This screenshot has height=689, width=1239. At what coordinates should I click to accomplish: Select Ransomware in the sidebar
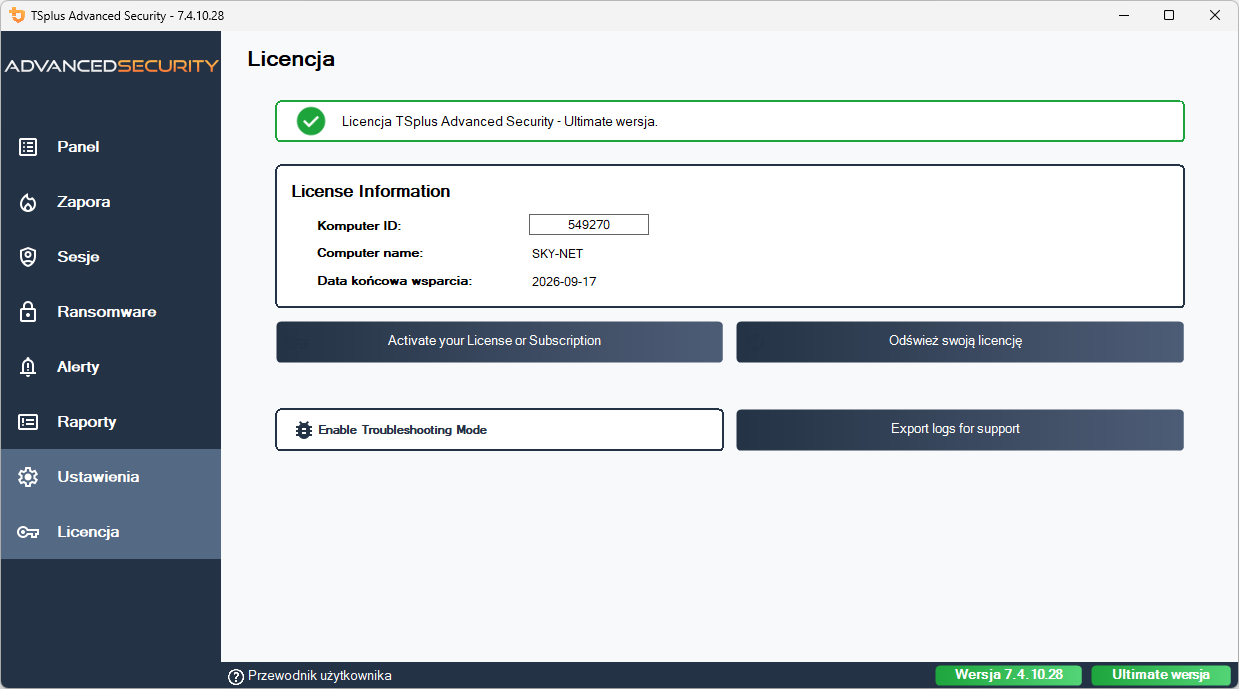(x=111, y=312)
